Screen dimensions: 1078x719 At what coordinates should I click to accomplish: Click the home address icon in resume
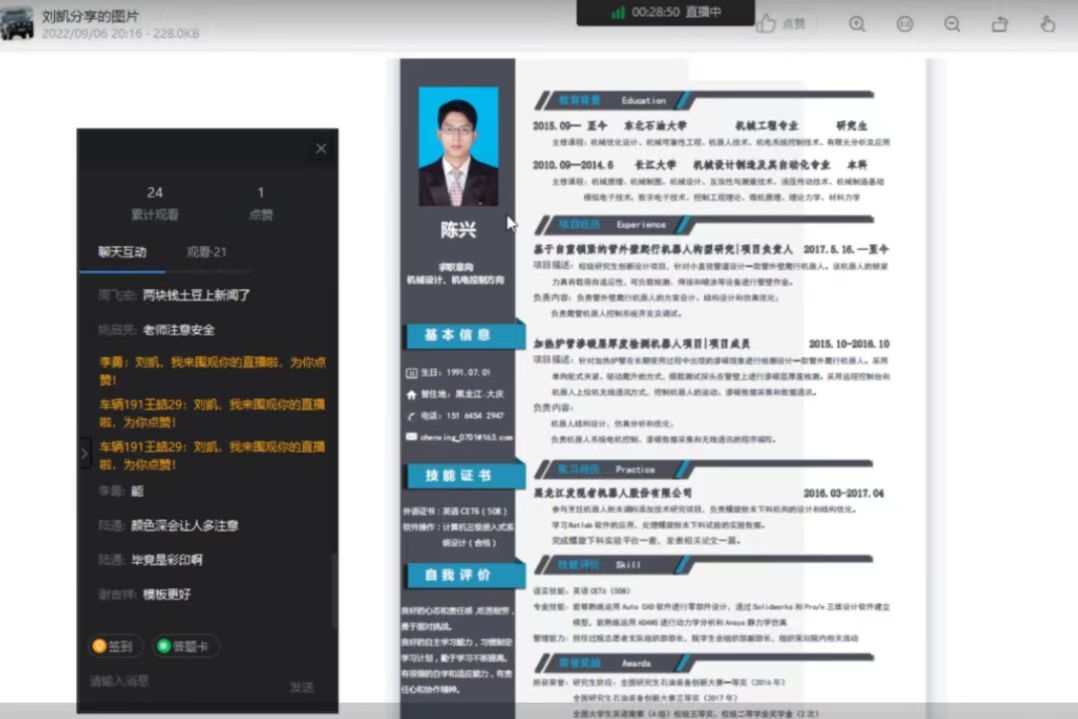[x=411, y=395]
